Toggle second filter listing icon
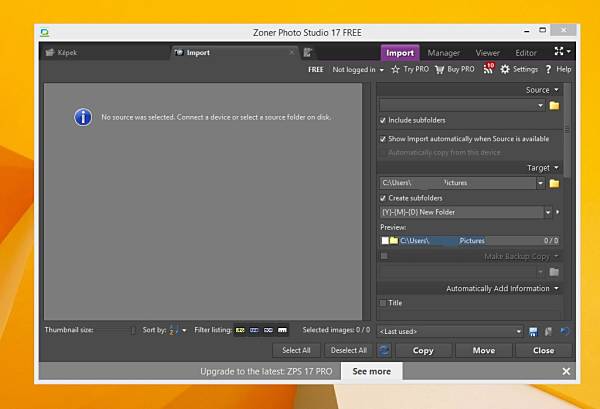This screenshot has height=409, width=600. point(254,330)
